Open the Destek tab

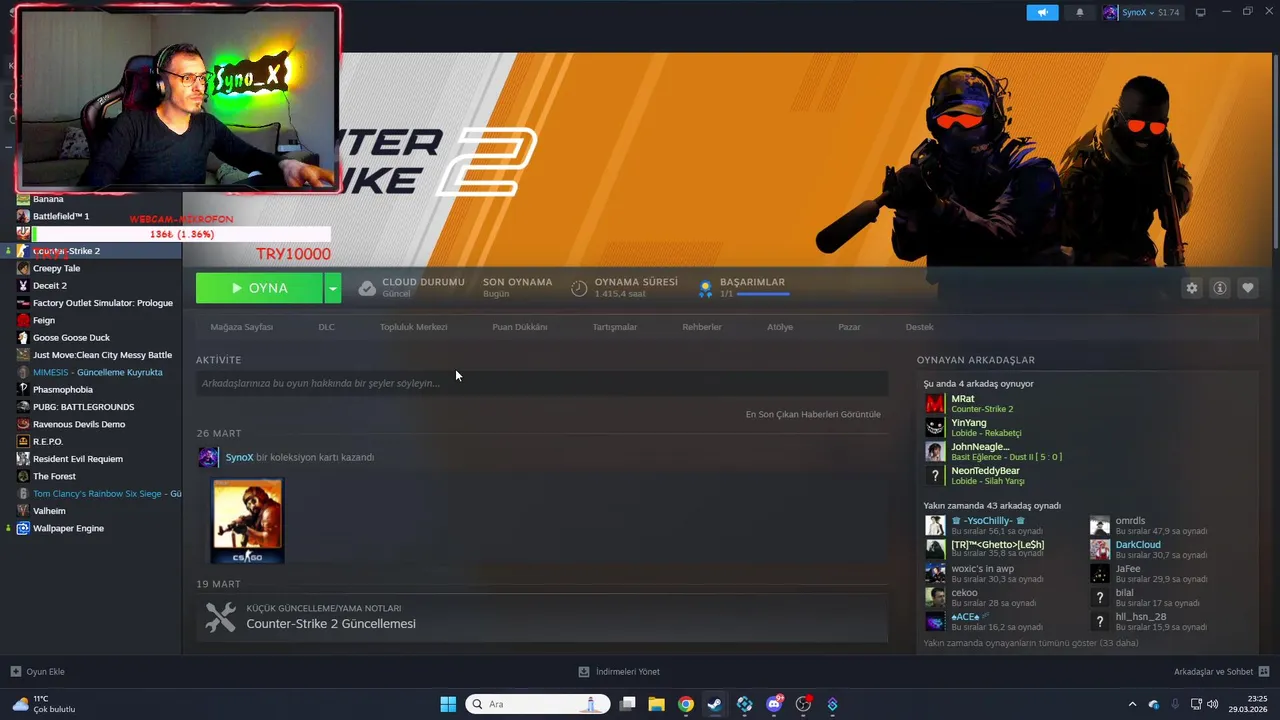click(x=919, y=327)
